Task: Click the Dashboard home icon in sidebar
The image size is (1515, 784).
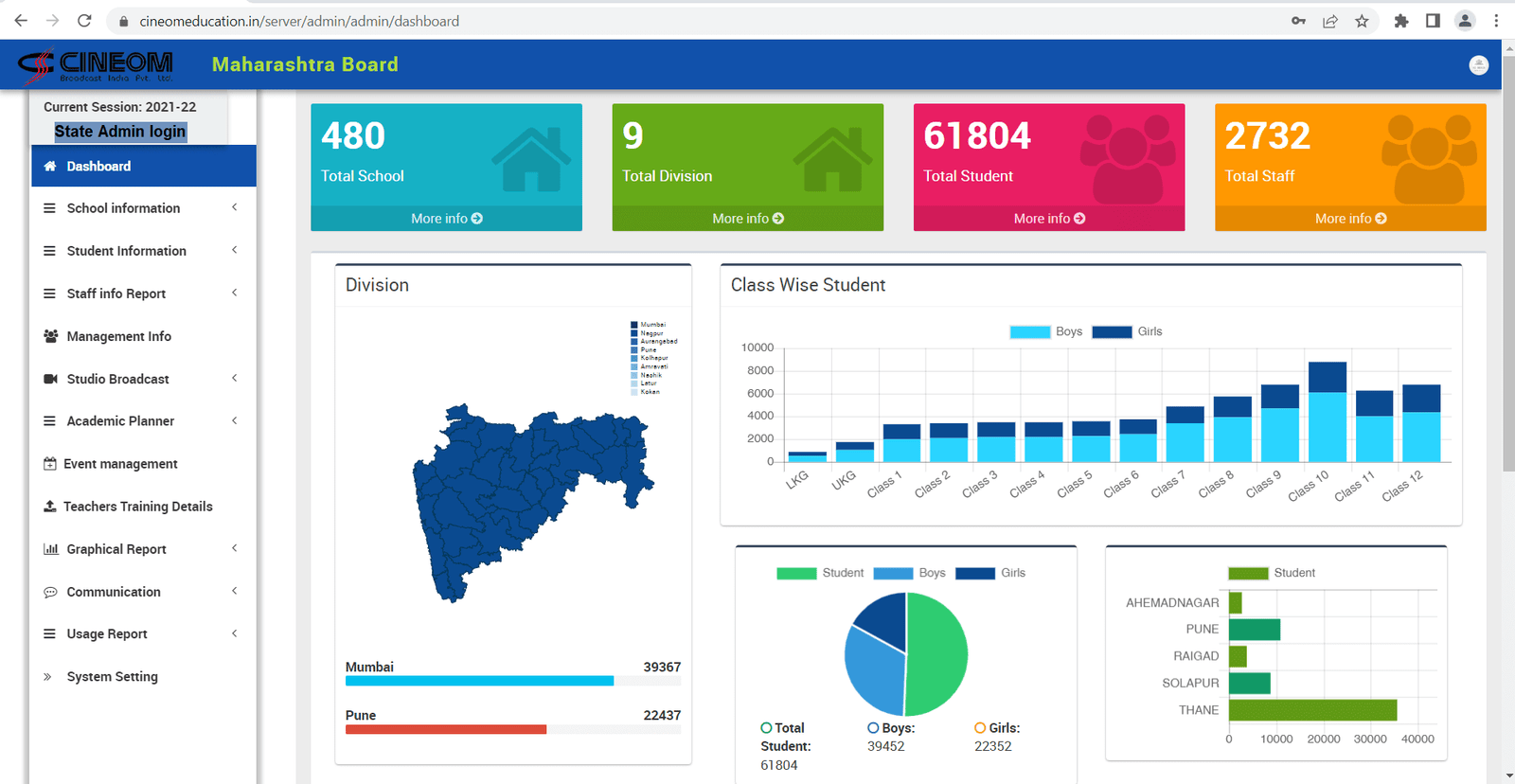Action: pos(50,167)
